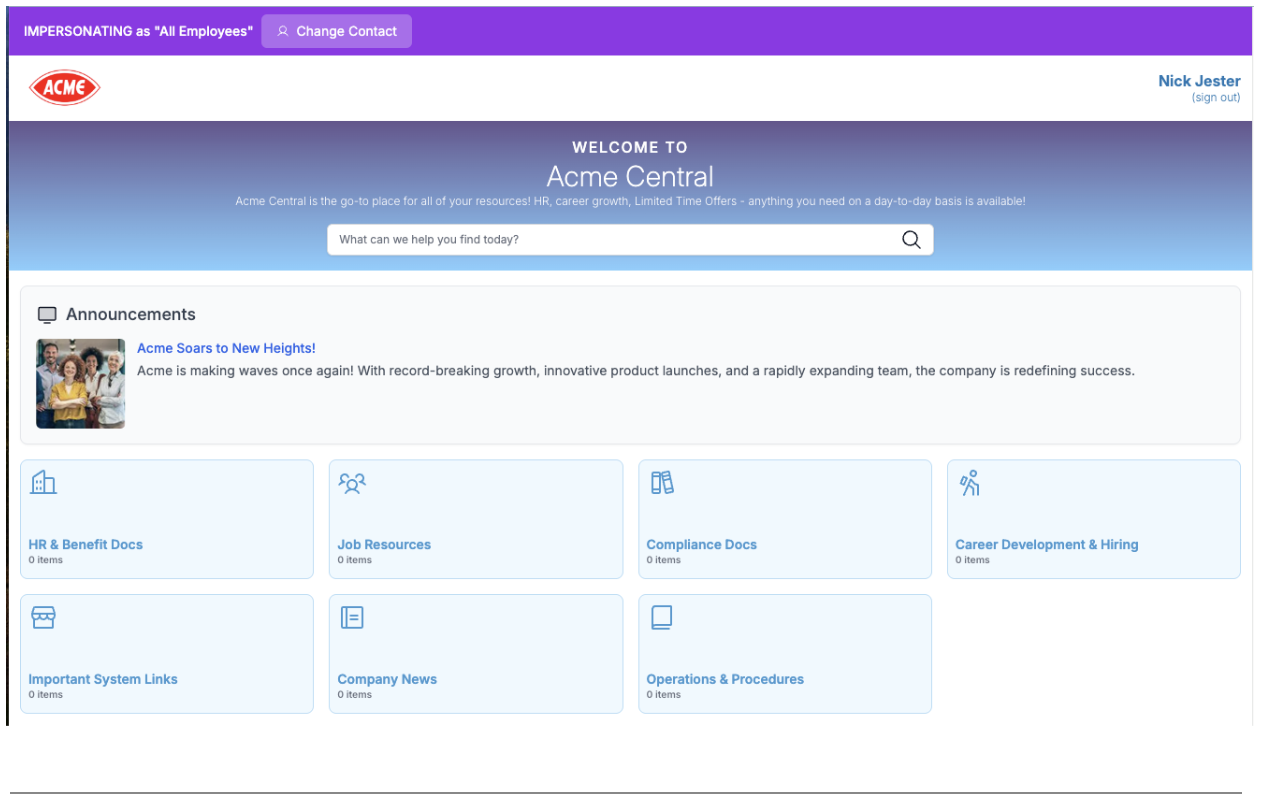Viewport: 1262px width, 800px height.
Task: Click the 0 items text under Company News
Action: tap(355, 694)
